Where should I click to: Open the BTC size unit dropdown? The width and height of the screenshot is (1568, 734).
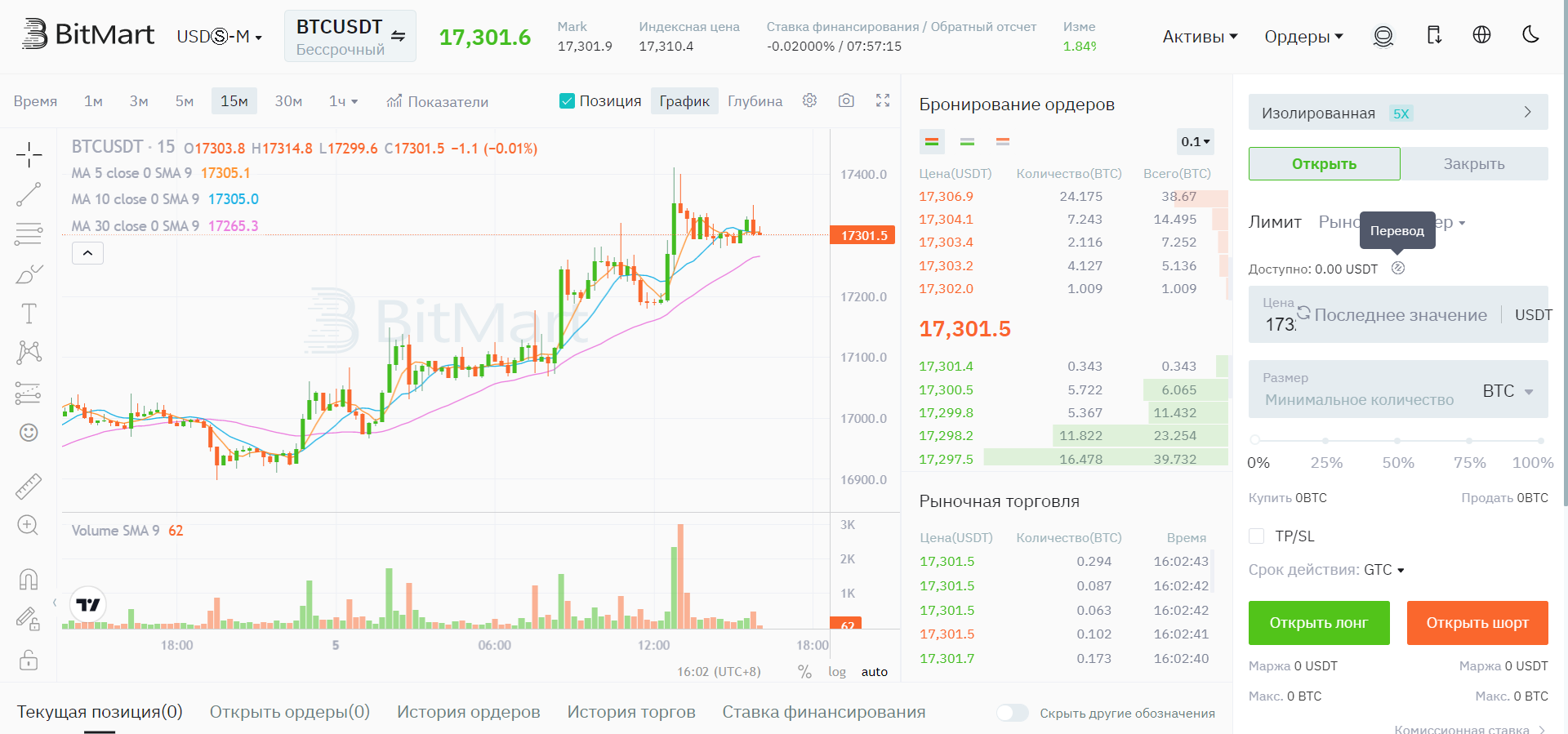point(1508,391)
